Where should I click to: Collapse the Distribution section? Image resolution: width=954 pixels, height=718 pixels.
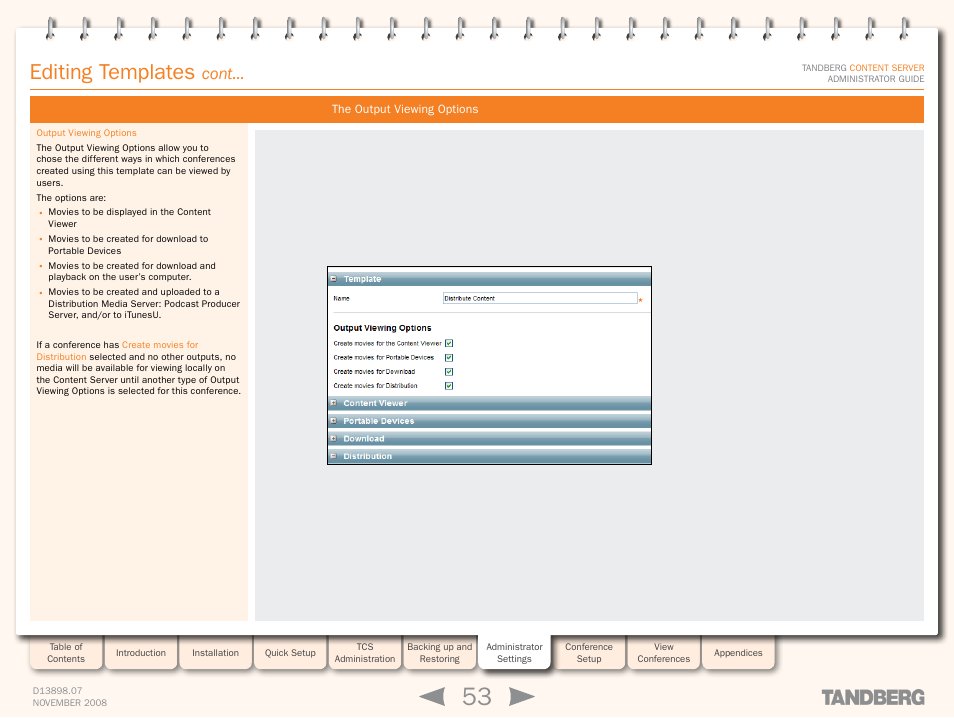(x=333, y=456)
